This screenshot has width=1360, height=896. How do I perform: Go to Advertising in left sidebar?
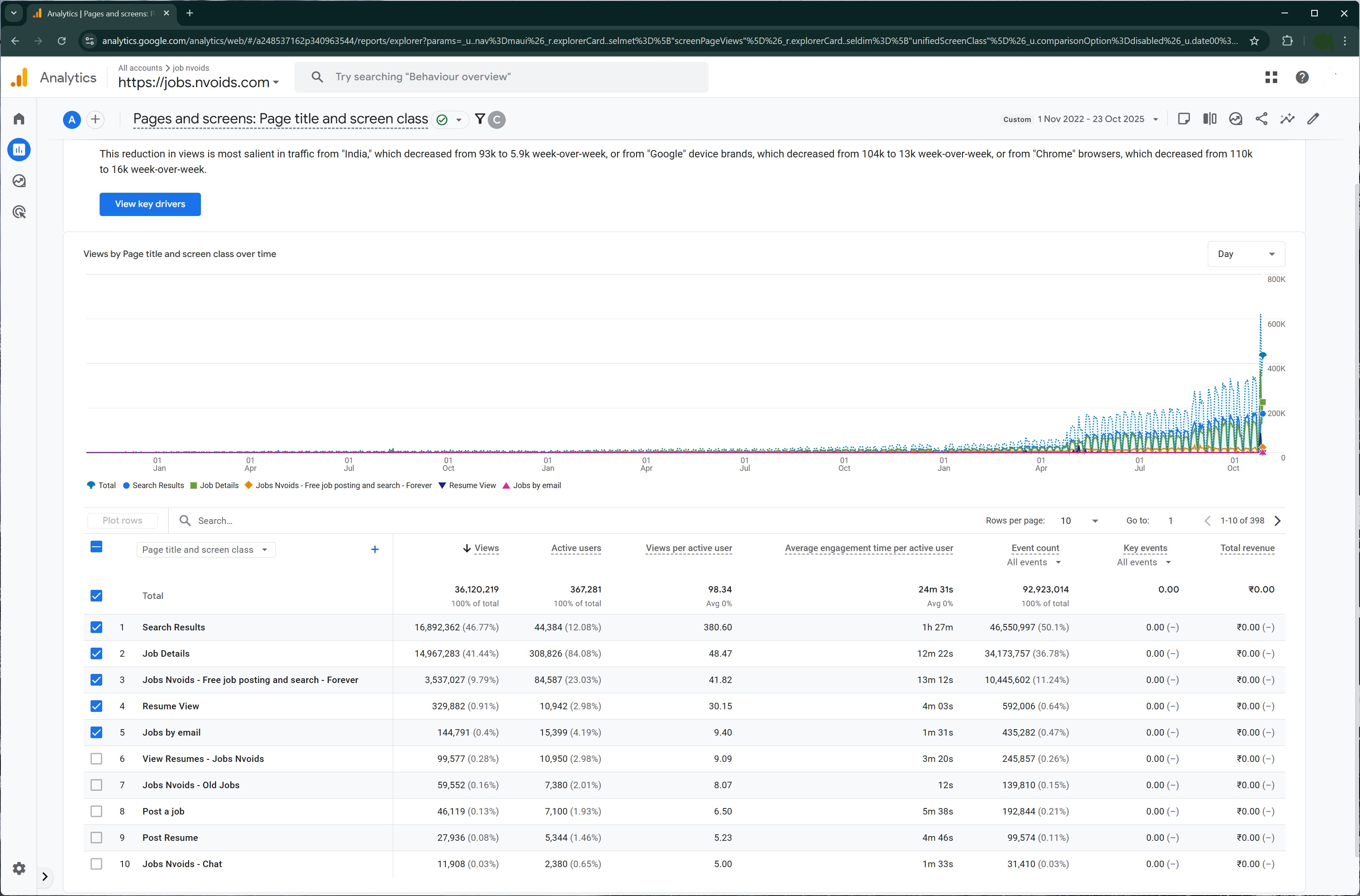pyautogui.click(x=19, y=213)
